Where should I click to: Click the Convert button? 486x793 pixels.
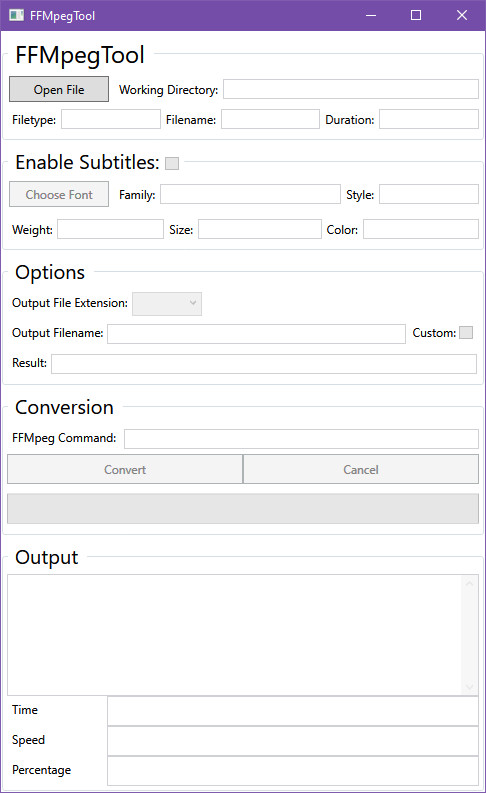point(125,469)
